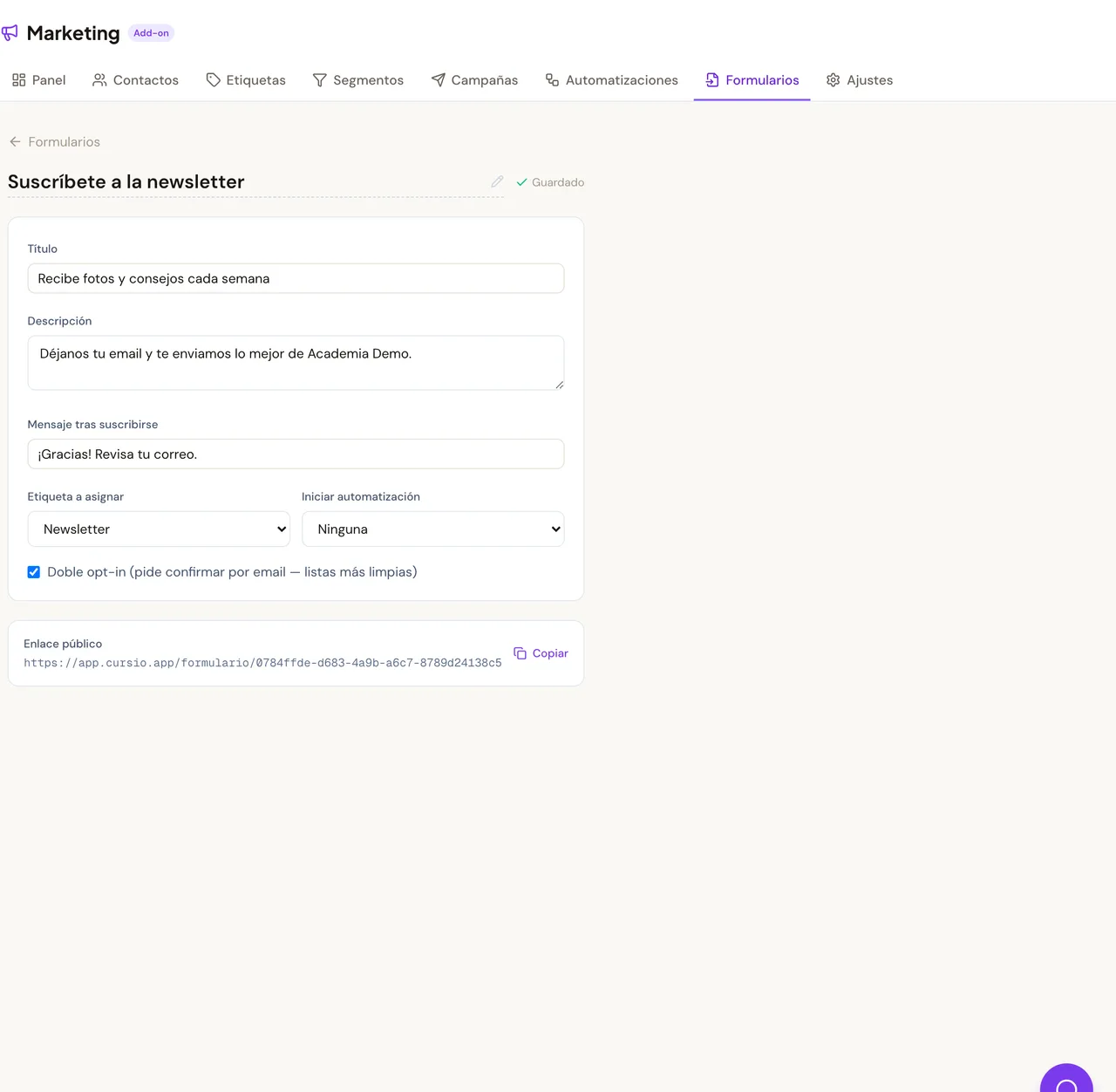Click the Ajustes gear icon
This screenshot has height=1092, width=1116.
click(x=834, y=80)
